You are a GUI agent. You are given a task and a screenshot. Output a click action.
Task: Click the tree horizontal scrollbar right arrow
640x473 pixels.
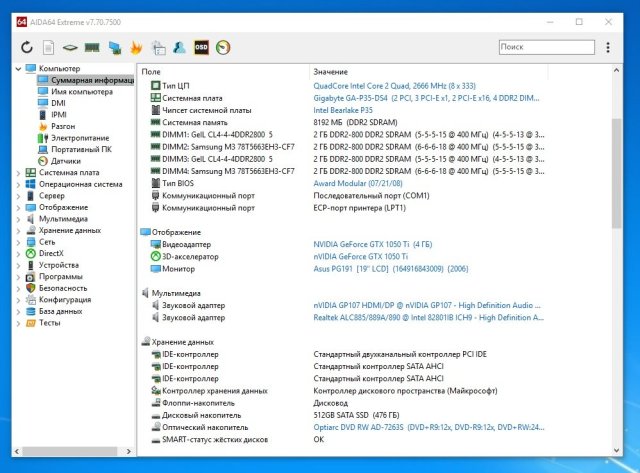click(129, 451)
